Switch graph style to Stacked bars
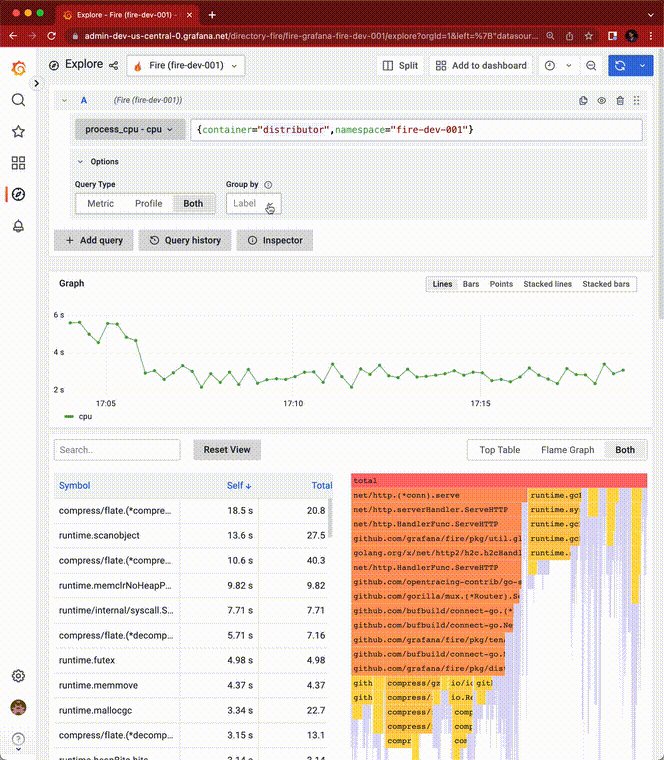The image size is (664, 760). pos(606,284)
